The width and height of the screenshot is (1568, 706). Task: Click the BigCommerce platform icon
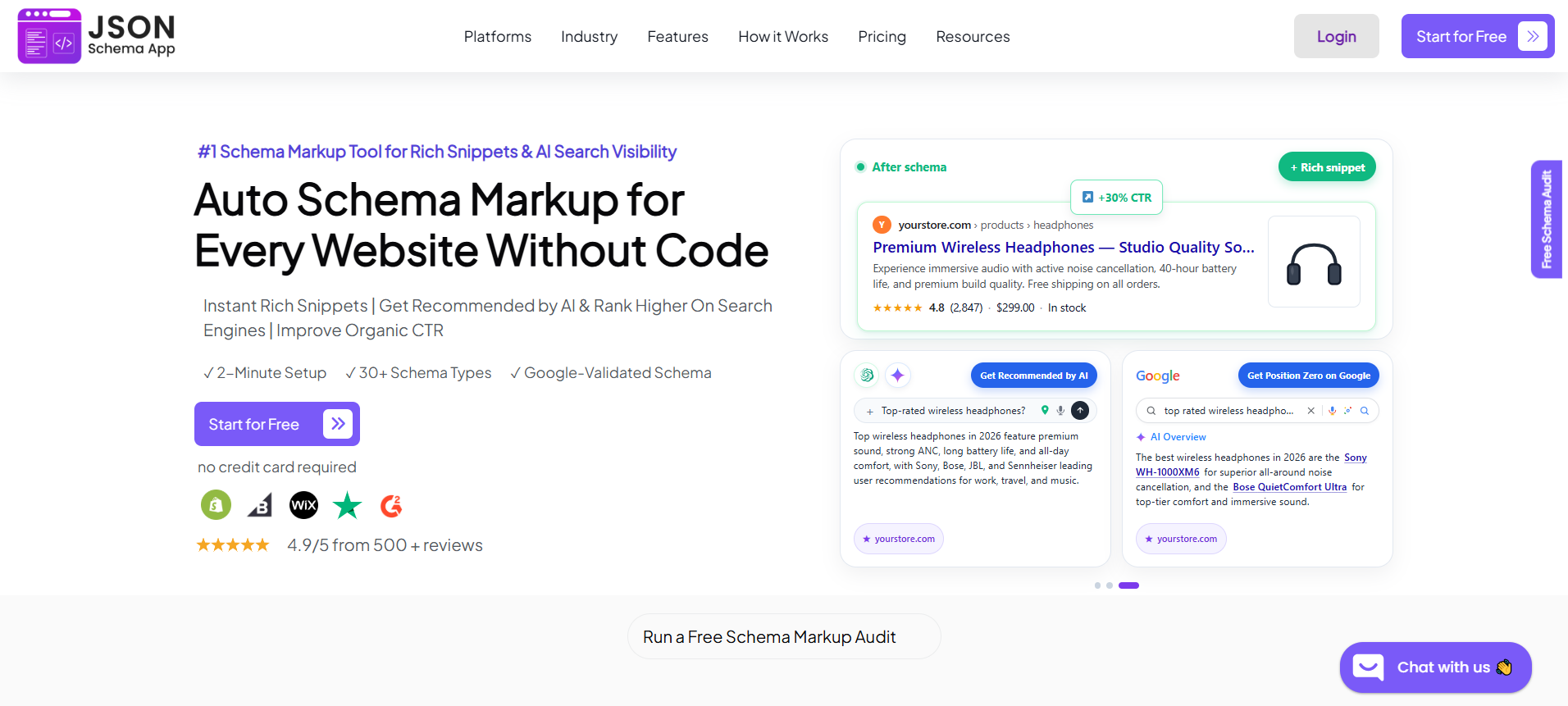pos(260,505)
